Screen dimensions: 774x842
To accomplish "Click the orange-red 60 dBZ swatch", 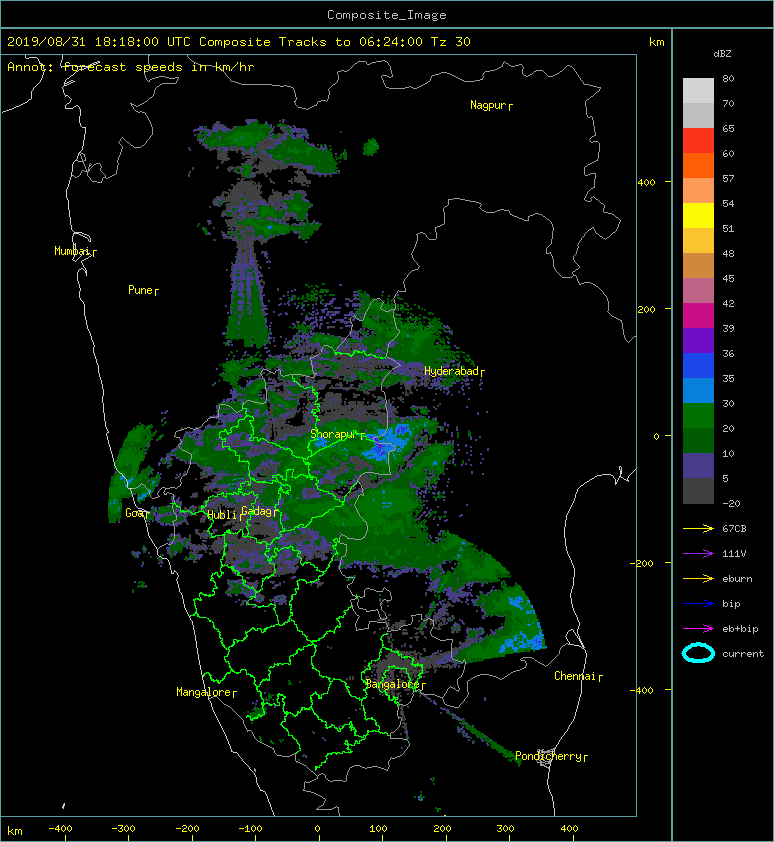I will point(698,165).
